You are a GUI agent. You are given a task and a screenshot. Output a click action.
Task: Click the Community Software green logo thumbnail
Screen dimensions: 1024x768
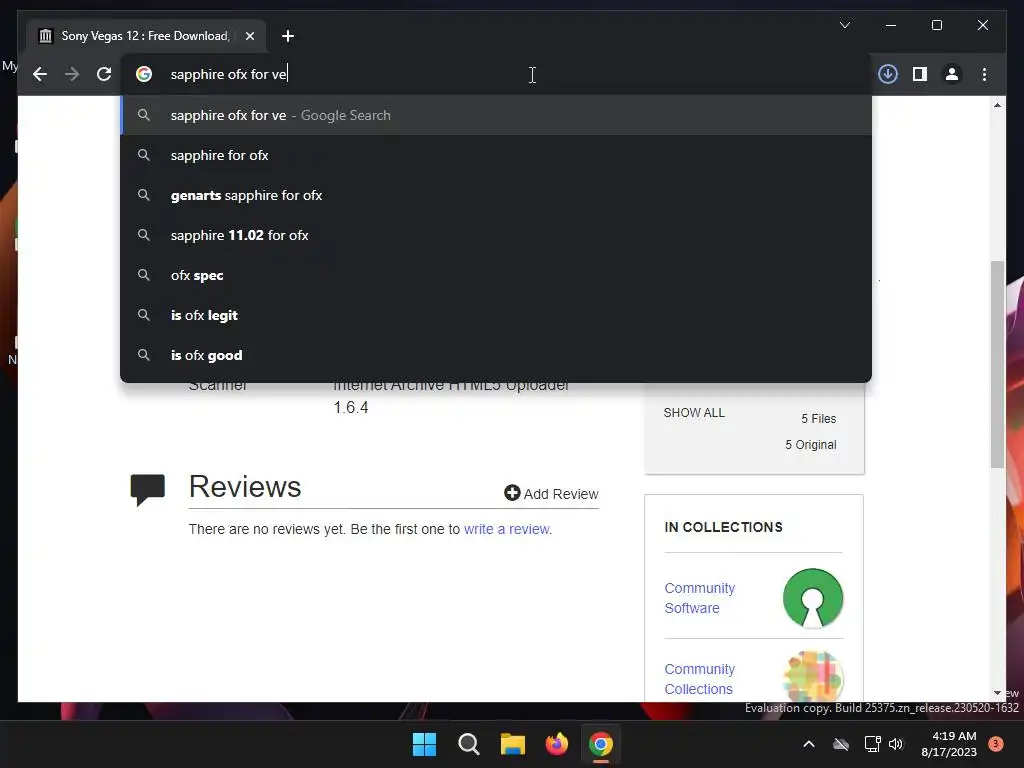tap(813, 598)
